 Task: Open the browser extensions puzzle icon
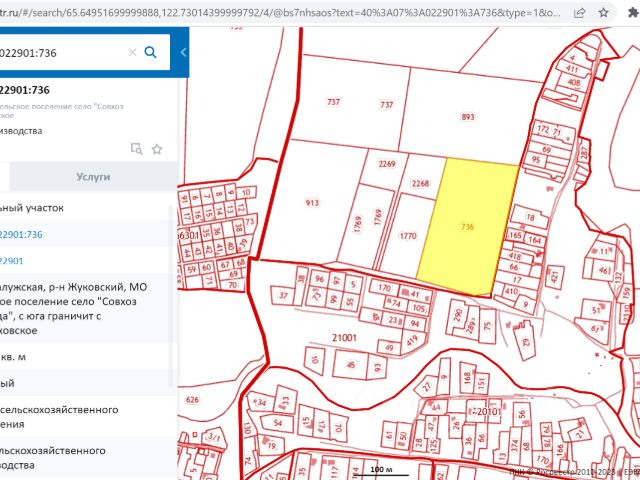[630, 14]
